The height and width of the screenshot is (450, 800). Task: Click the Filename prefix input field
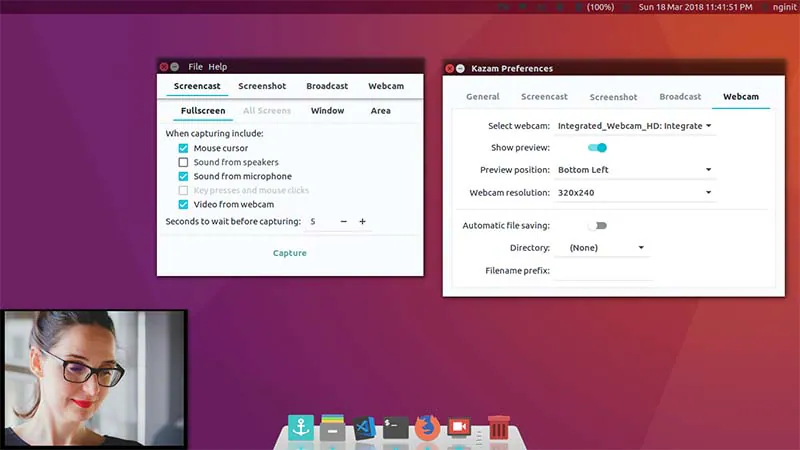[603, 270]
